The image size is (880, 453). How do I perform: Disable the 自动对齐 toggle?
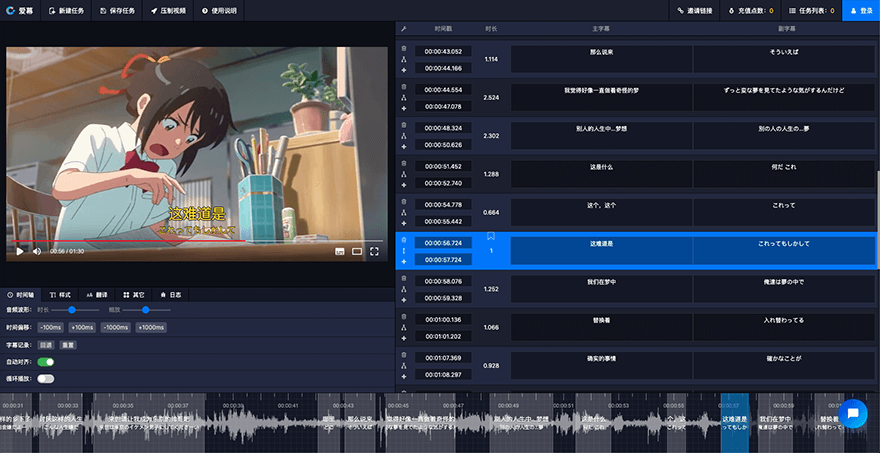[x=46, y=362]
